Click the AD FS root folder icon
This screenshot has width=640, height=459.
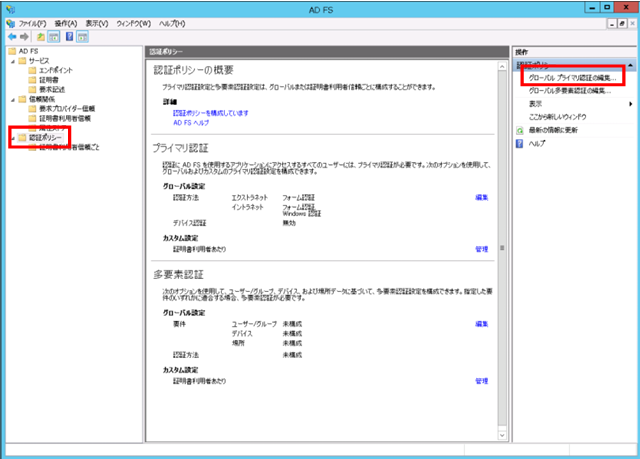(12, 51)
